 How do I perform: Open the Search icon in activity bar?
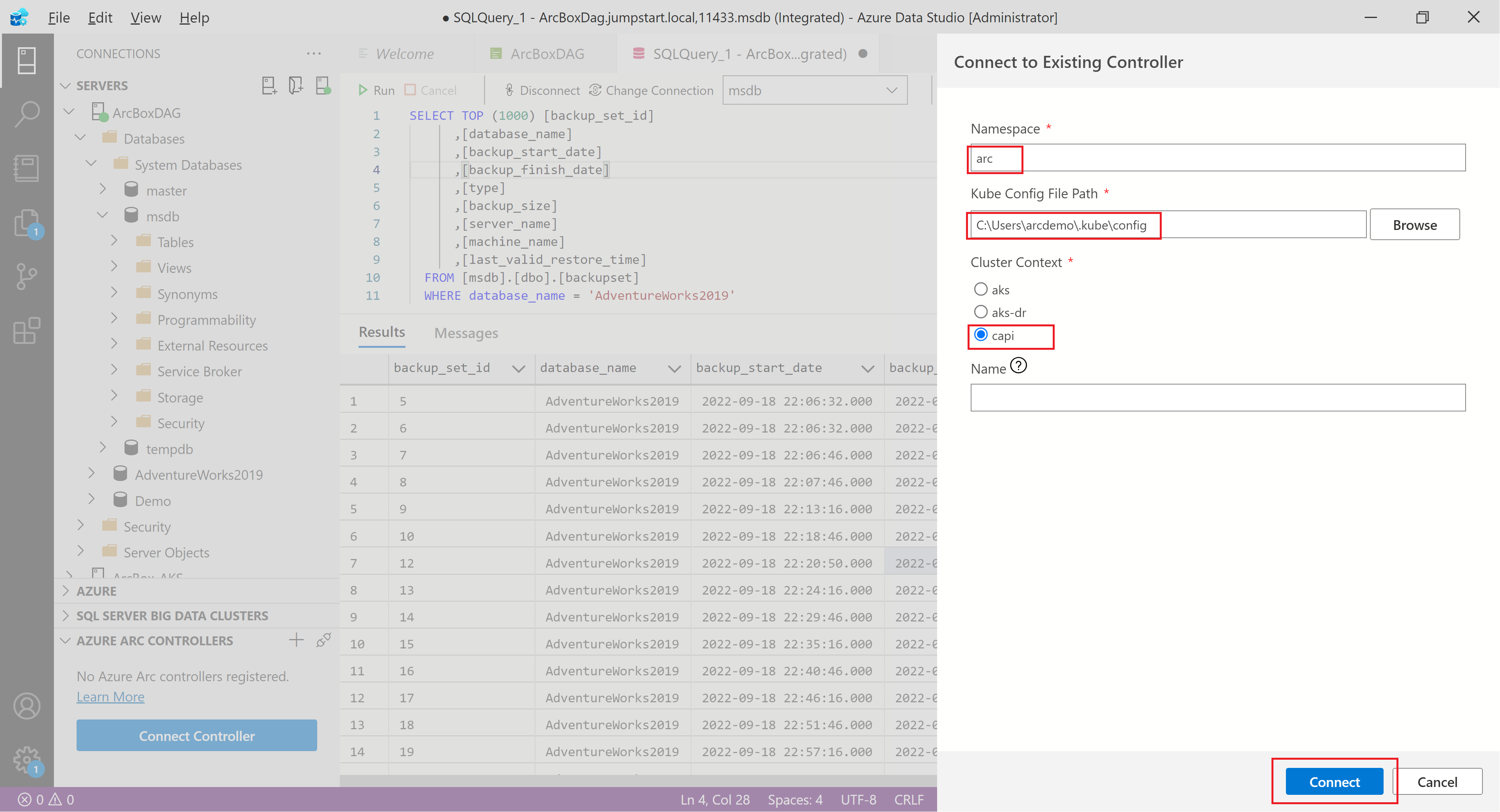point(27,114)
